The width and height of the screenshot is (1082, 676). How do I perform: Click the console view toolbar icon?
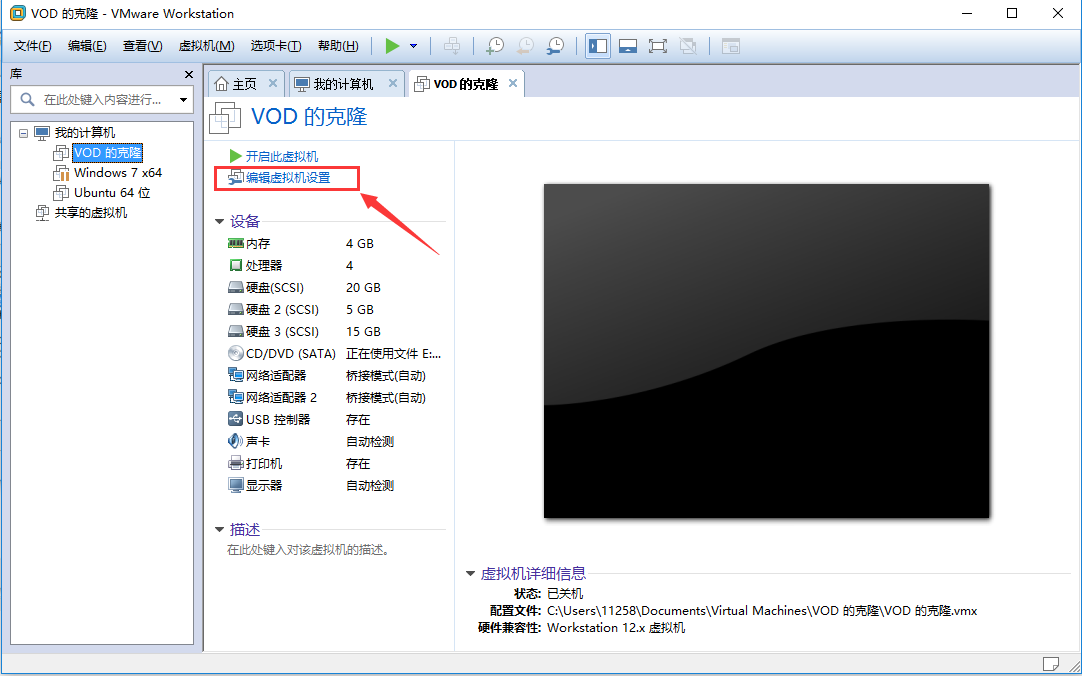point(731,46)
